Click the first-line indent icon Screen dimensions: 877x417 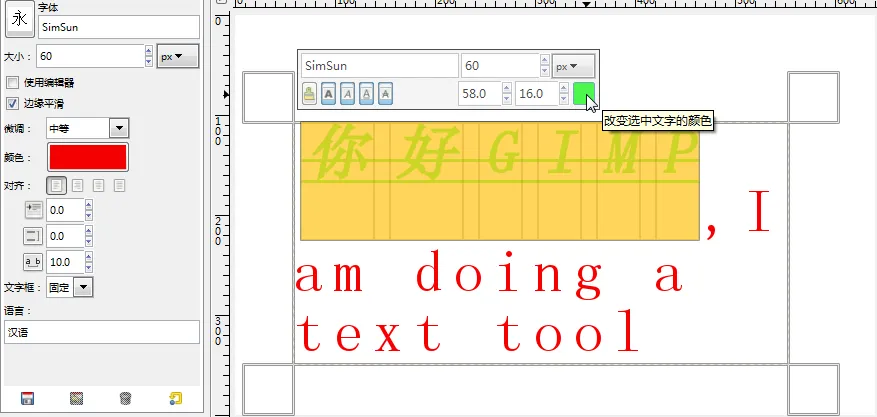pos(33,210)
